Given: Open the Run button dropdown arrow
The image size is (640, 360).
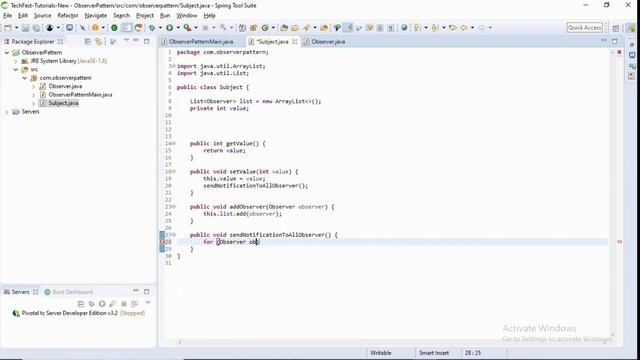Looking at the screenshot, I should pos(178,28).
